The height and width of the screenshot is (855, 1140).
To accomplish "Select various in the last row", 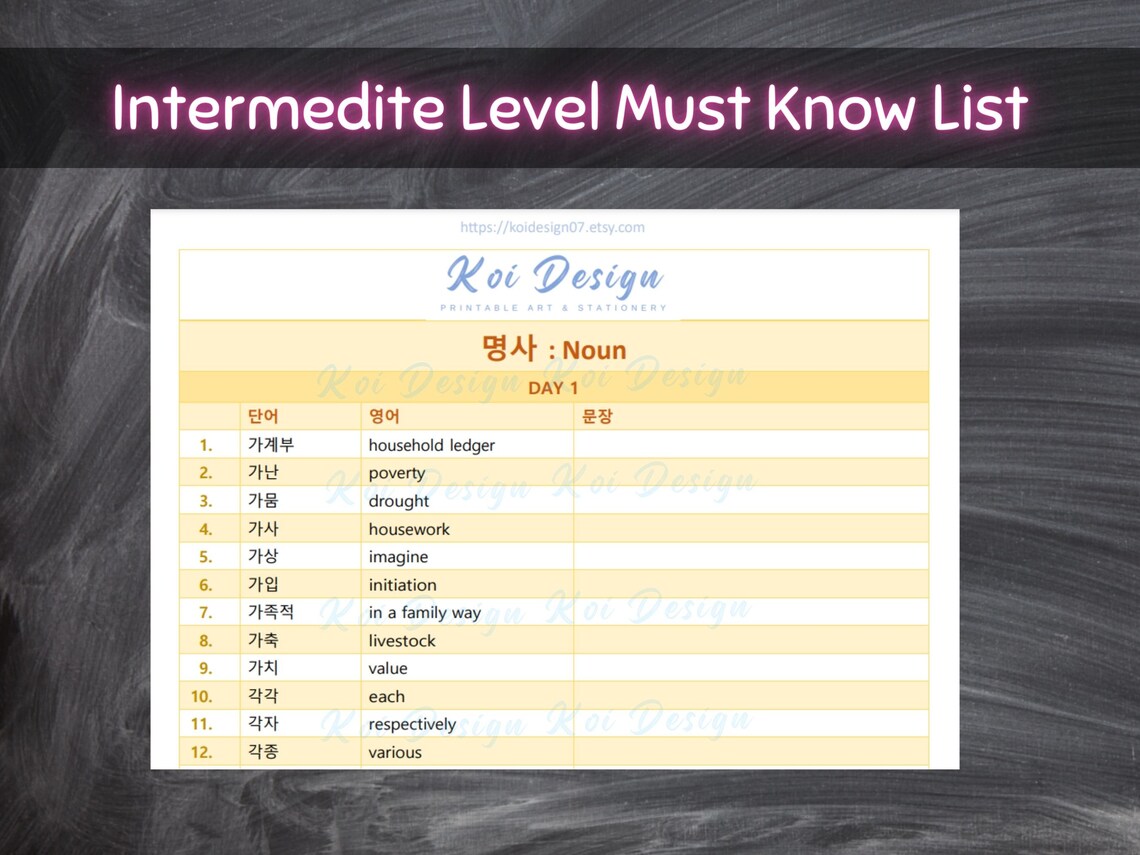I will [x=398, y=752].
